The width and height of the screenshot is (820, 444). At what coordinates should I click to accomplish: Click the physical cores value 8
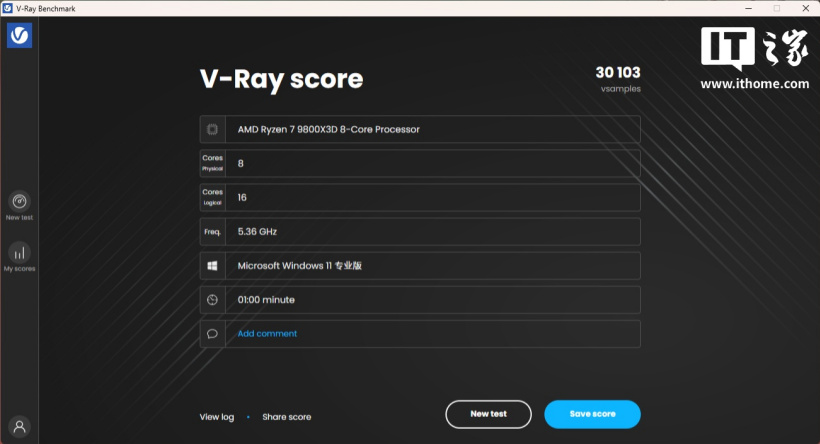point(241,163)
